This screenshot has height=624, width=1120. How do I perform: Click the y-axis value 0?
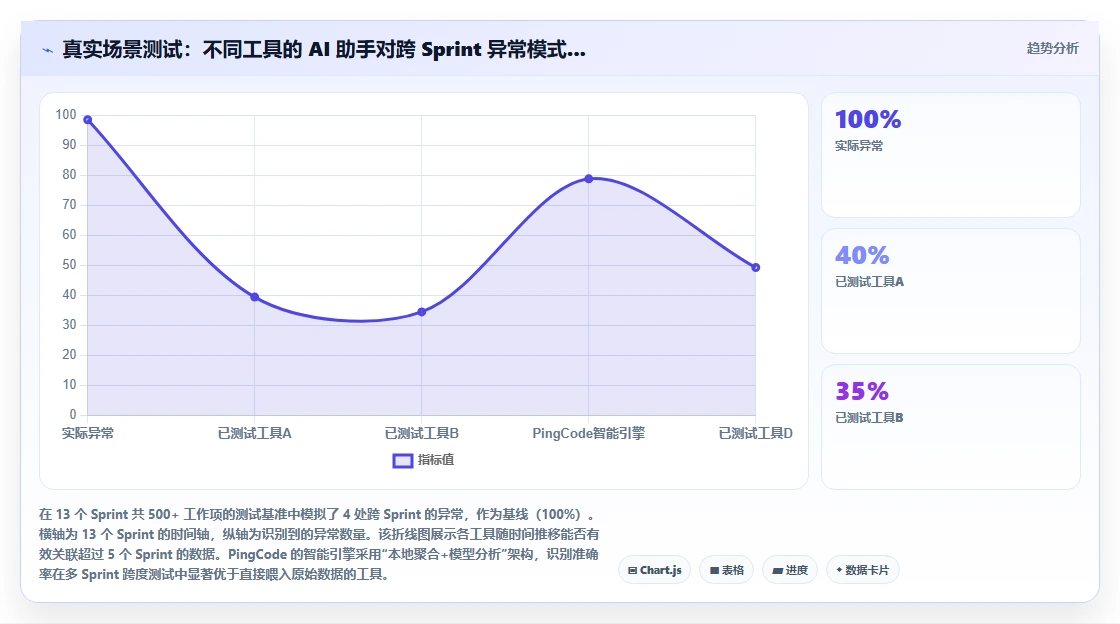tap(73, 414)
